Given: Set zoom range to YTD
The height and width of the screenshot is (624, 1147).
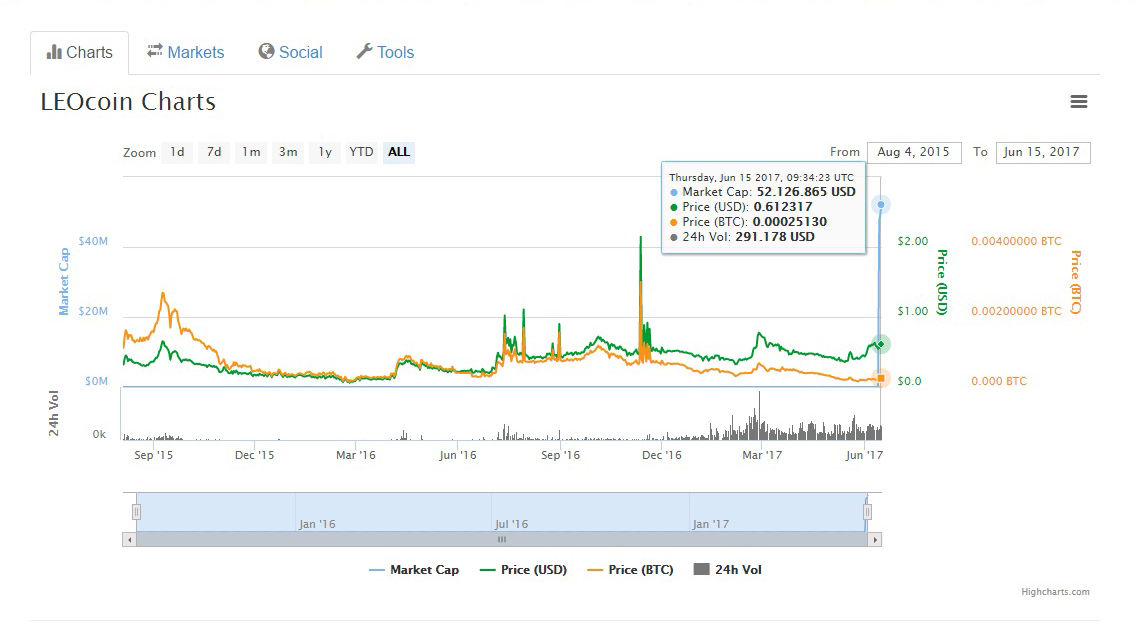Looking at the screenshot, I should [361, 152].
